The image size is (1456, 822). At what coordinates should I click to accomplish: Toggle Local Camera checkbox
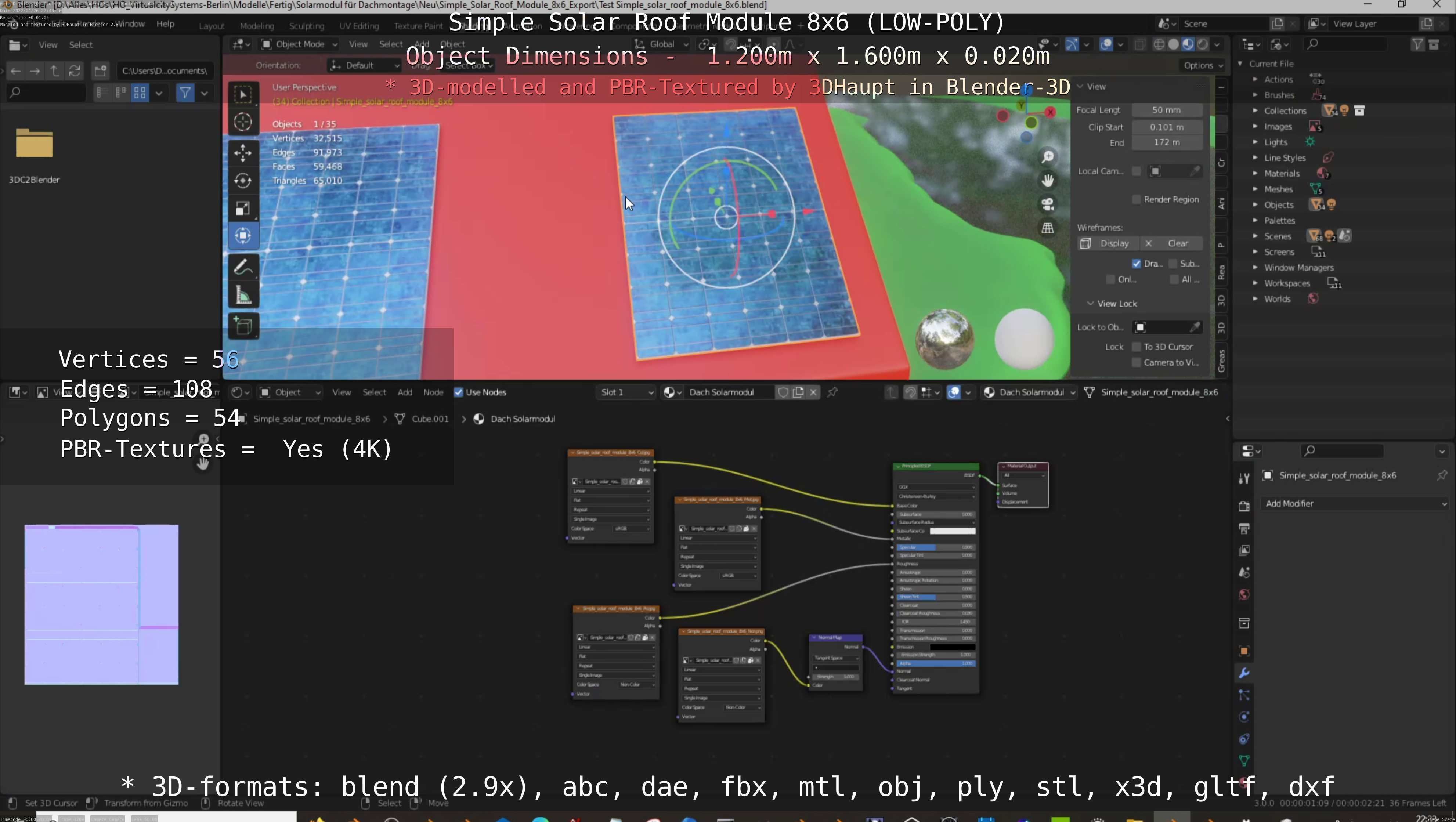[1136, 171]
